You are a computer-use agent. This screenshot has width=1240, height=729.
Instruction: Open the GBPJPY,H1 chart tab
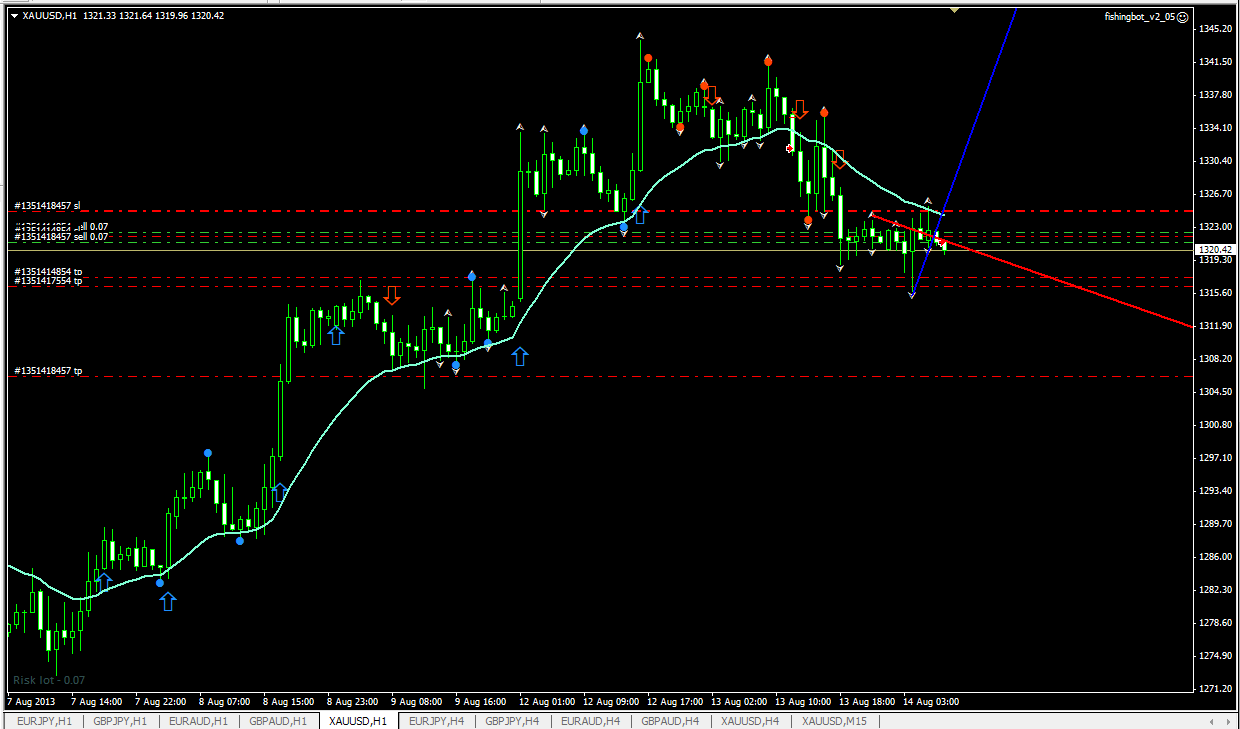(122, 721)
